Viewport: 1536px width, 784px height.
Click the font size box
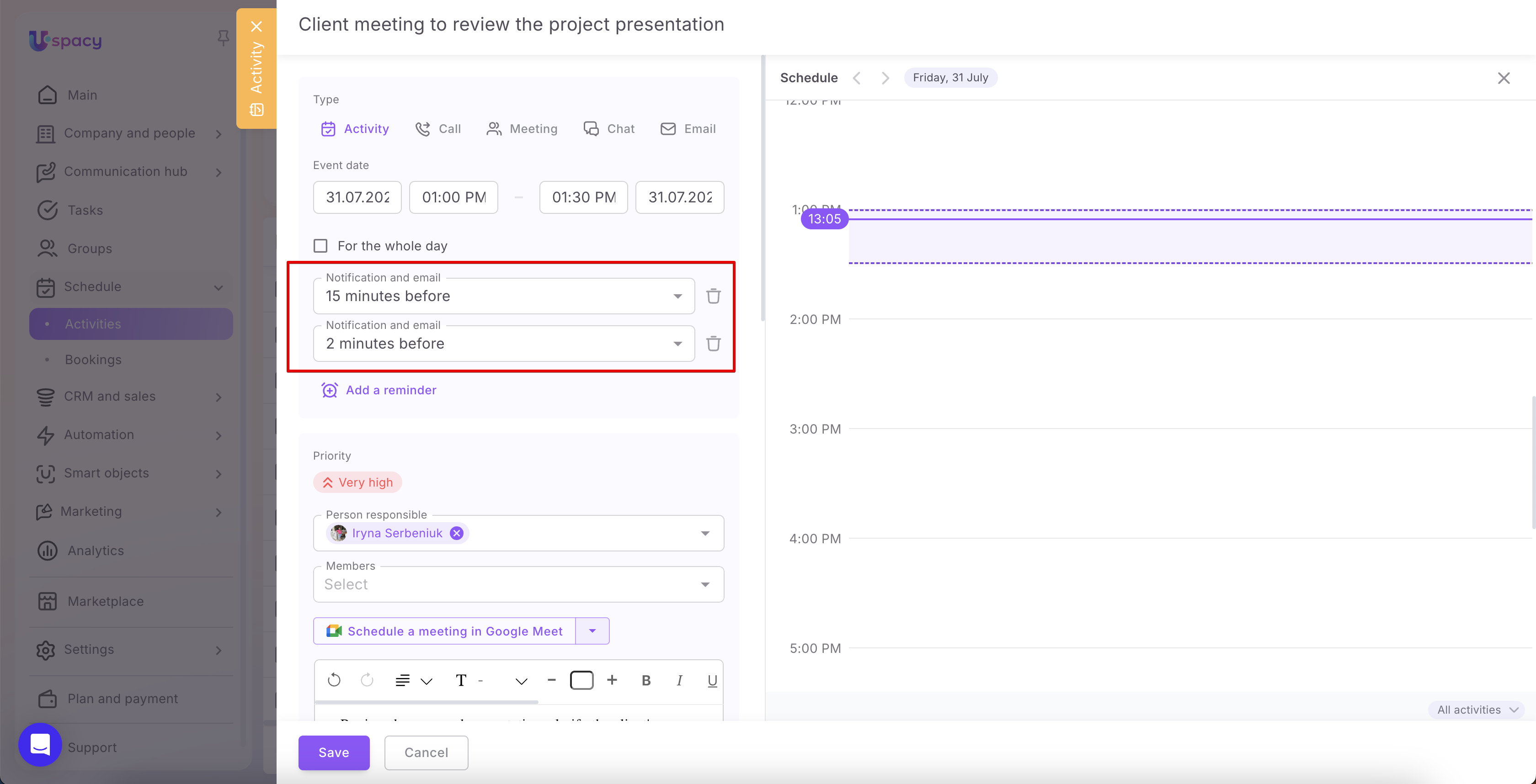coord(582,680)
